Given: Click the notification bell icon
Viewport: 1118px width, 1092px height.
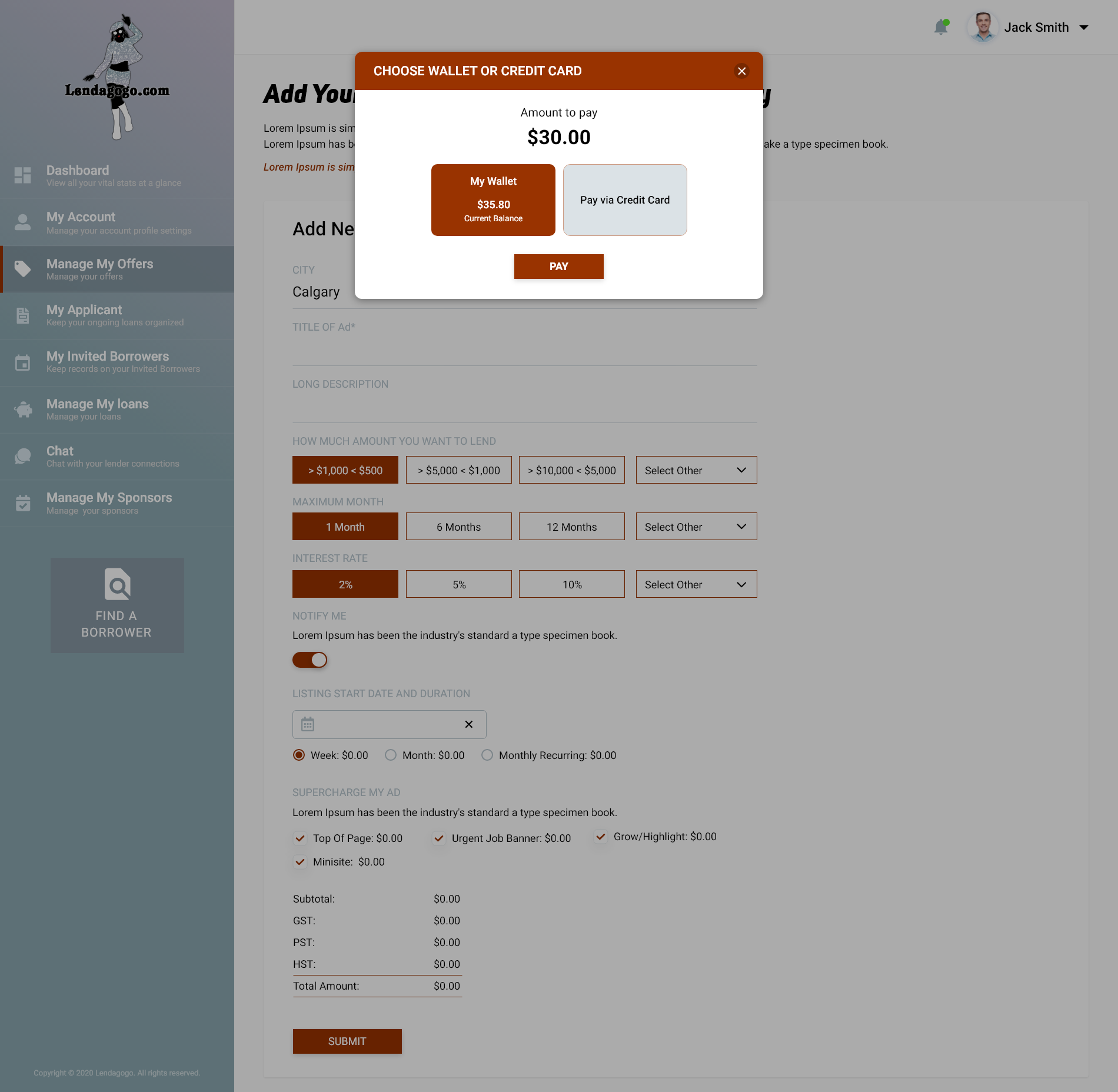Looking at the screenshot, I should pyautogui.click(x=941, y=27).
